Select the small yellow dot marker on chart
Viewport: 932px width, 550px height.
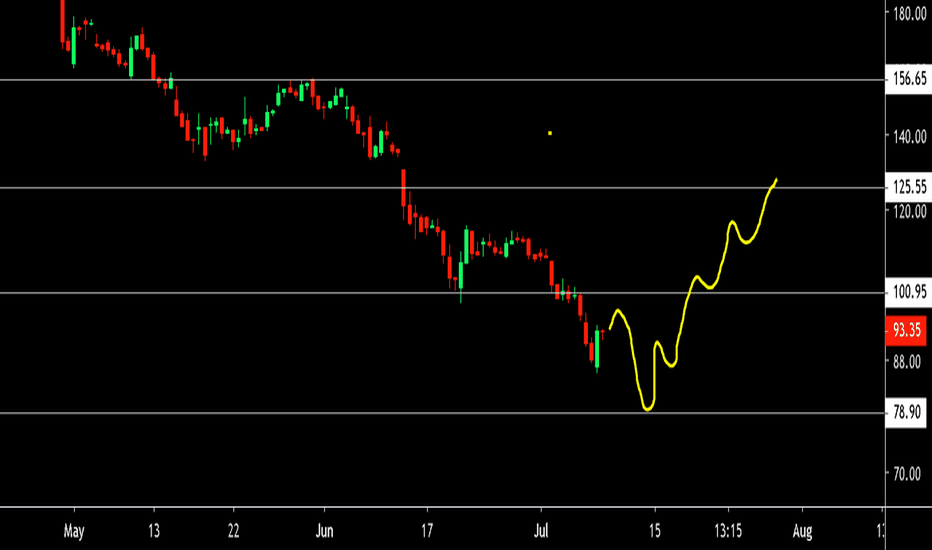pos(550,133)
